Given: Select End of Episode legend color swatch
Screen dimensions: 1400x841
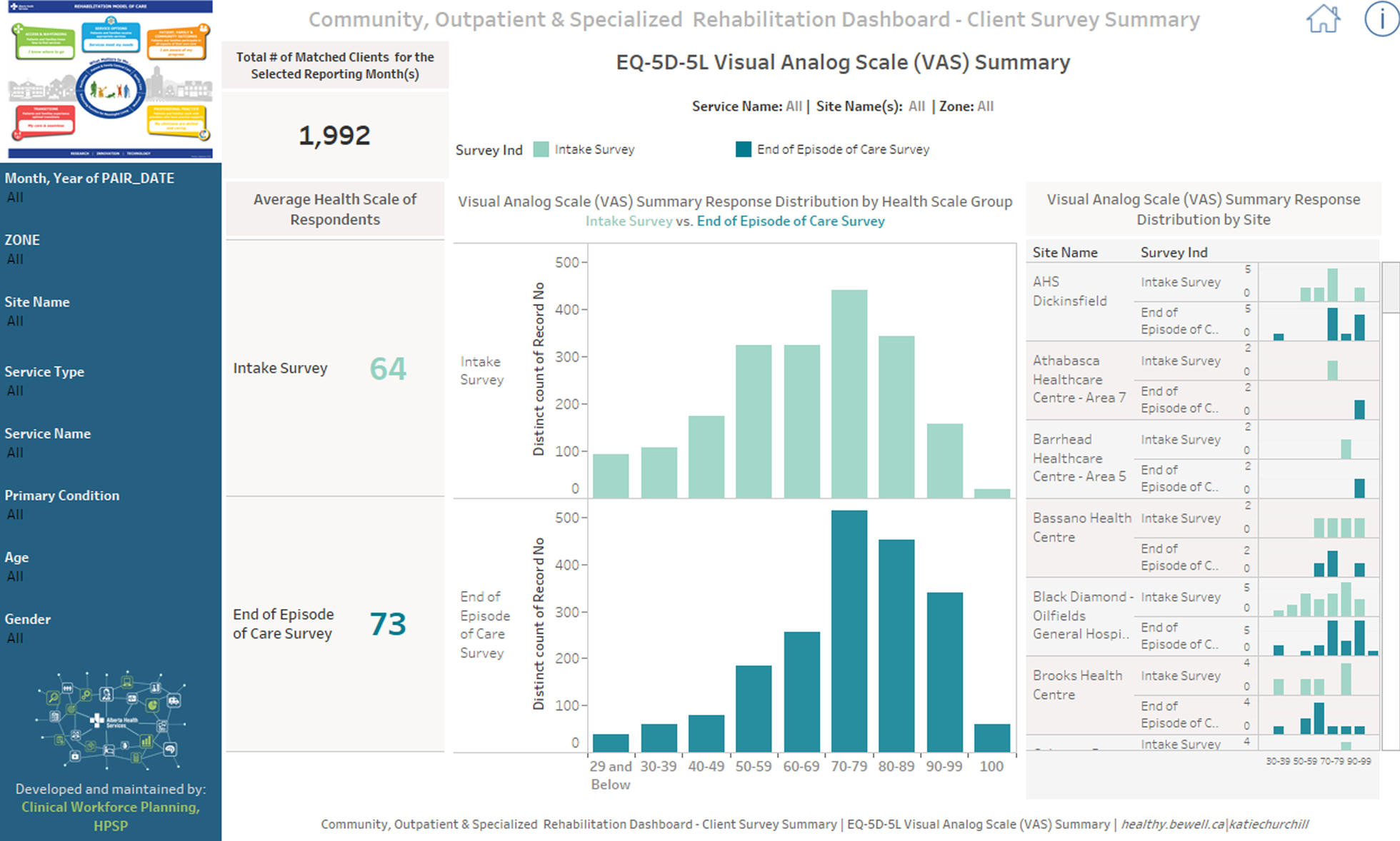Looking at the screenshot, I should tap(744, 149).
